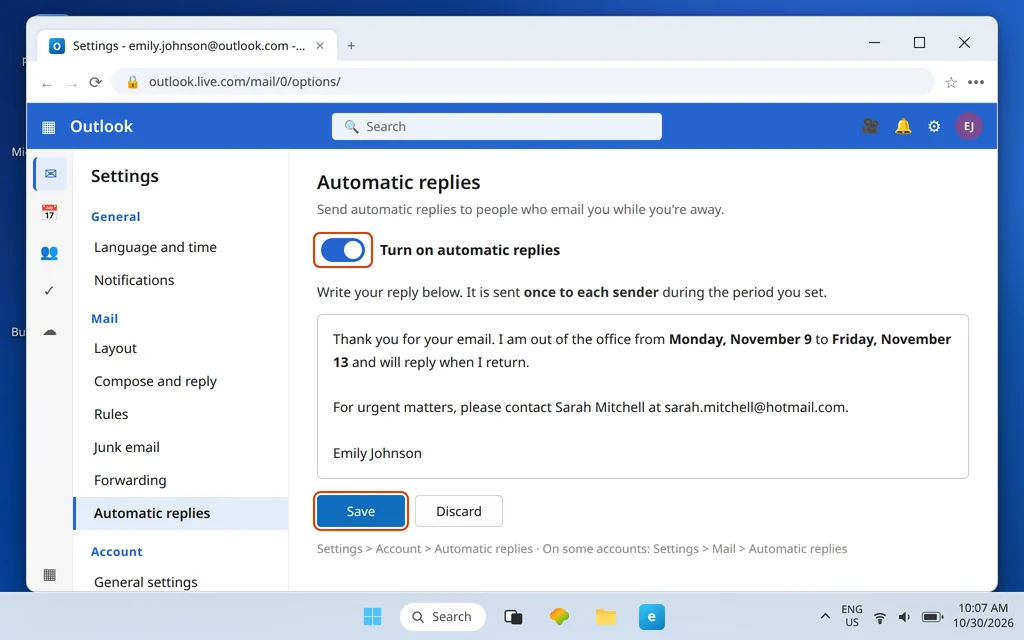Click the Outlook search box
Viewport: 1024px width, 640px height.
496,127
